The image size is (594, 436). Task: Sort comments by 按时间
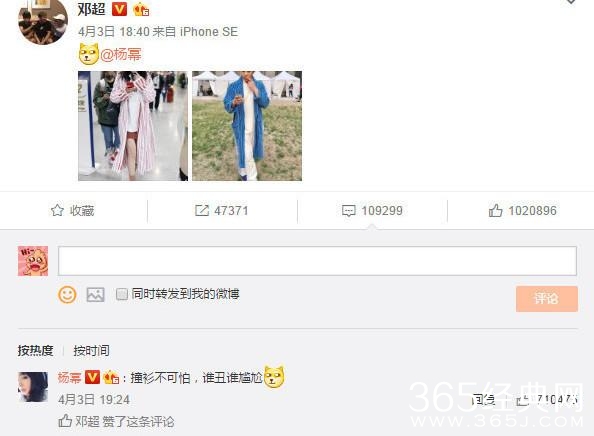click(91, 350)
